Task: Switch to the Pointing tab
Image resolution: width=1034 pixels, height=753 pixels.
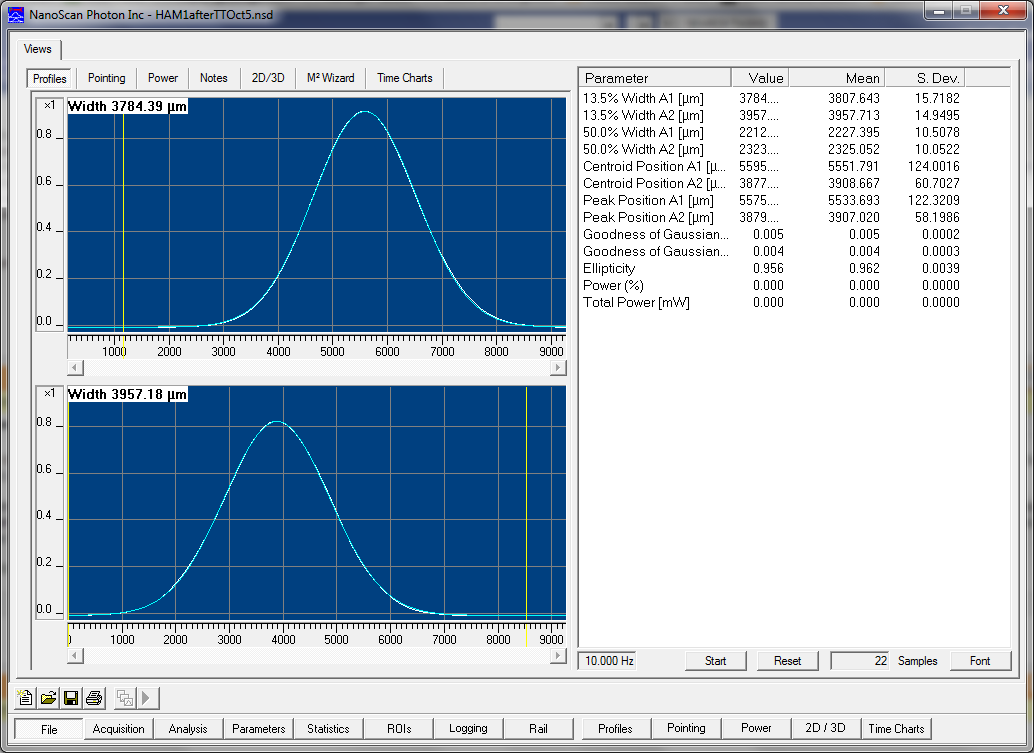Action: tap(106, 78)
